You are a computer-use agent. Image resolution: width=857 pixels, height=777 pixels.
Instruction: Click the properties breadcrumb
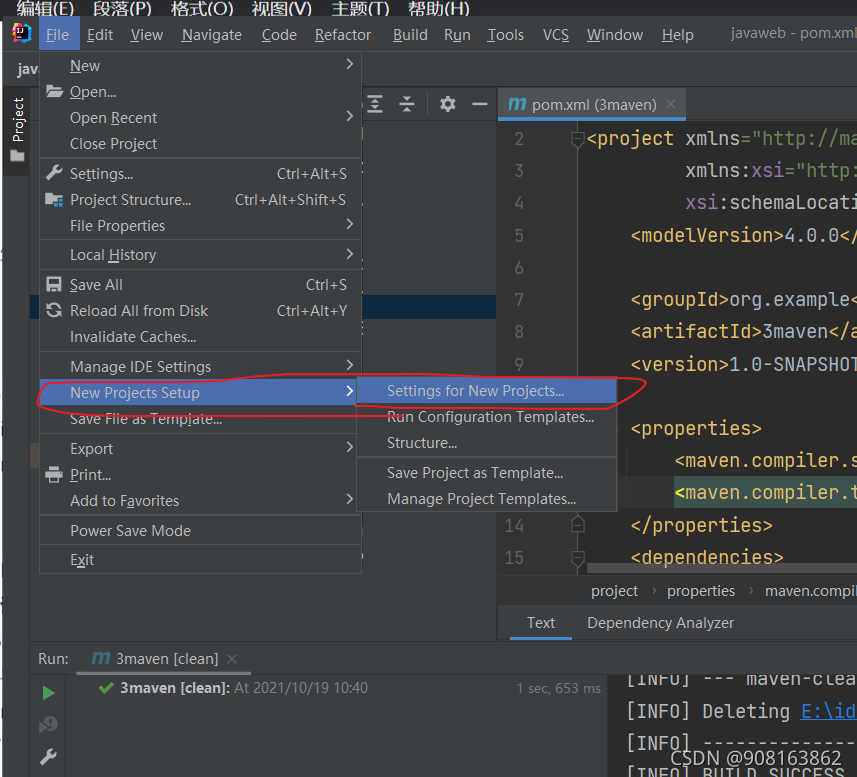pos(701,591)
